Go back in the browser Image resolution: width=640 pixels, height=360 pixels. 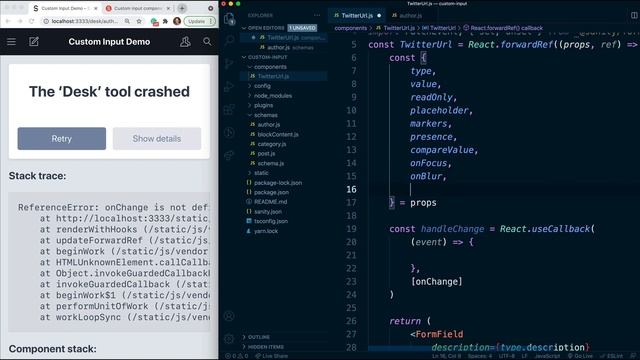pyautogui.click(x=8, y=21)
